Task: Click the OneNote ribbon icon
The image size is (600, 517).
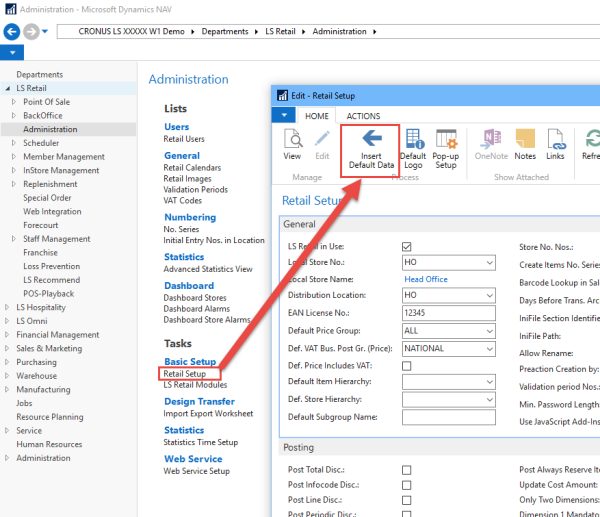Action: [x=491, y=140]
